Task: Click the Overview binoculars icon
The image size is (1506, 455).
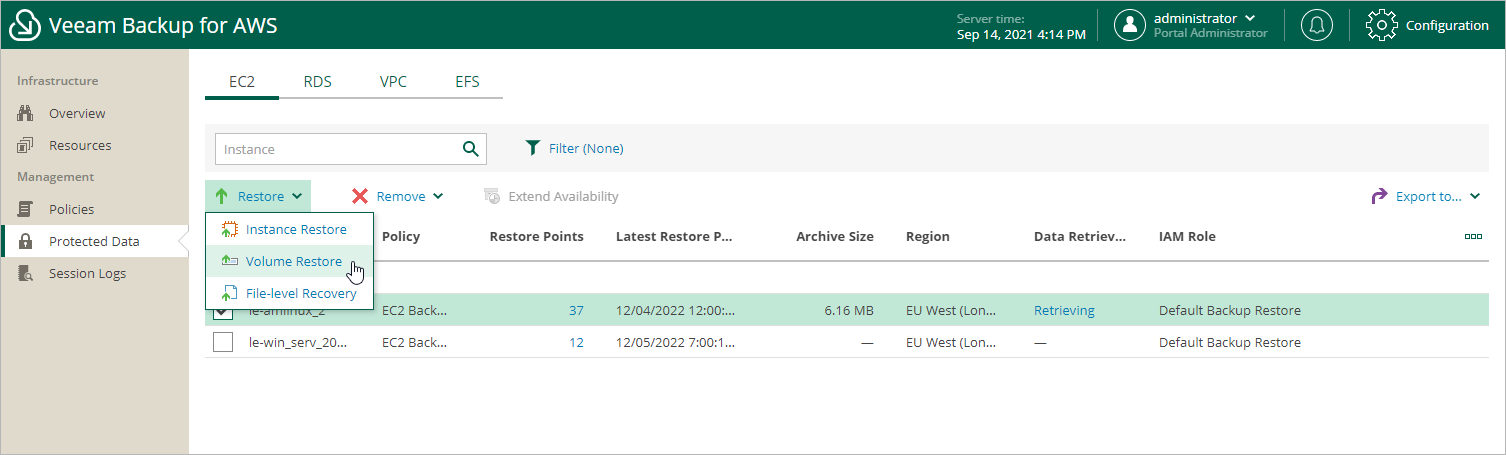Action: [x=27, y=113]
